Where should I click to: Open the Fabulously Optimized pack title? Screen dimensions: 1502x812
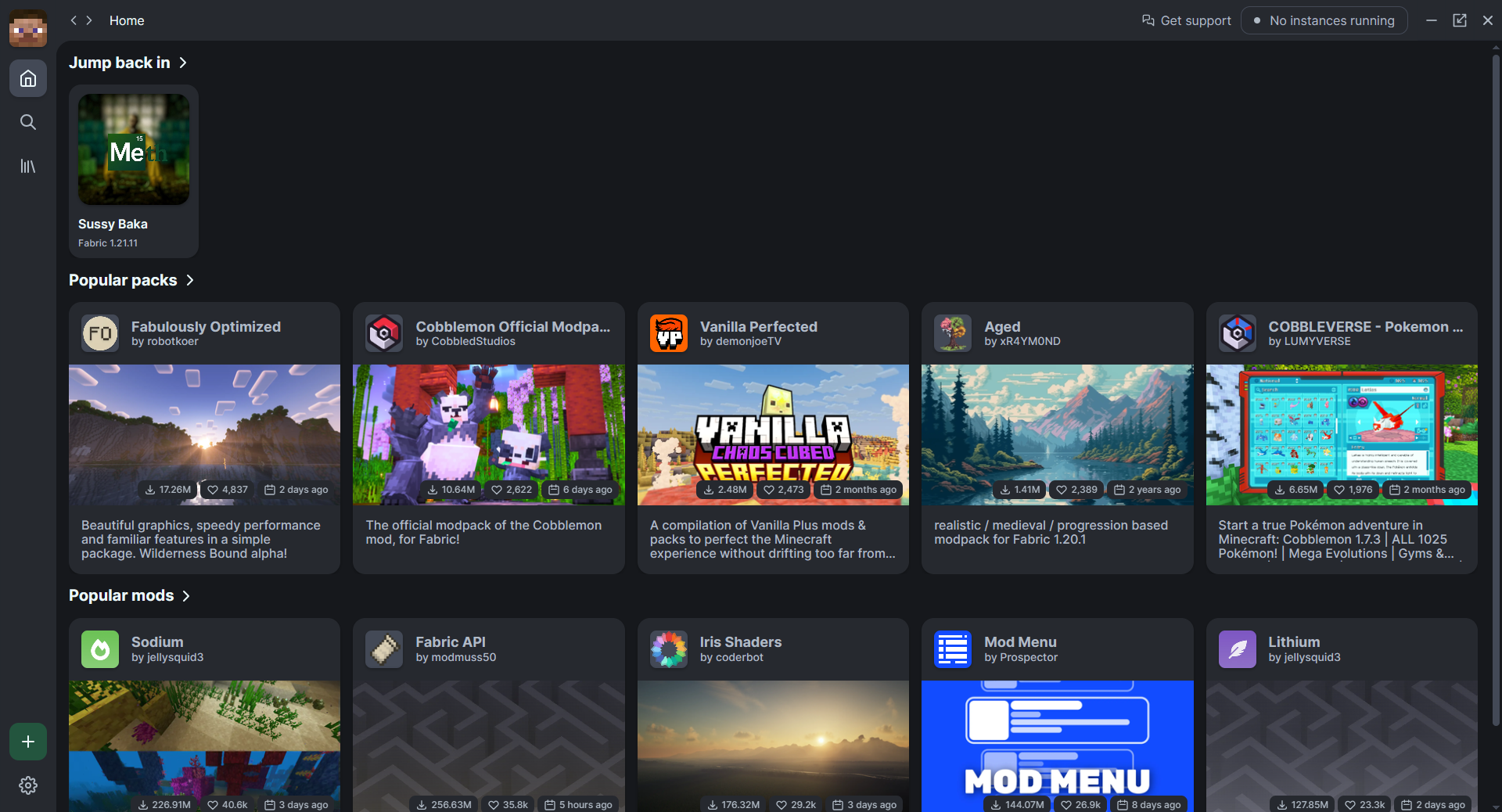[x=206, y=327]
